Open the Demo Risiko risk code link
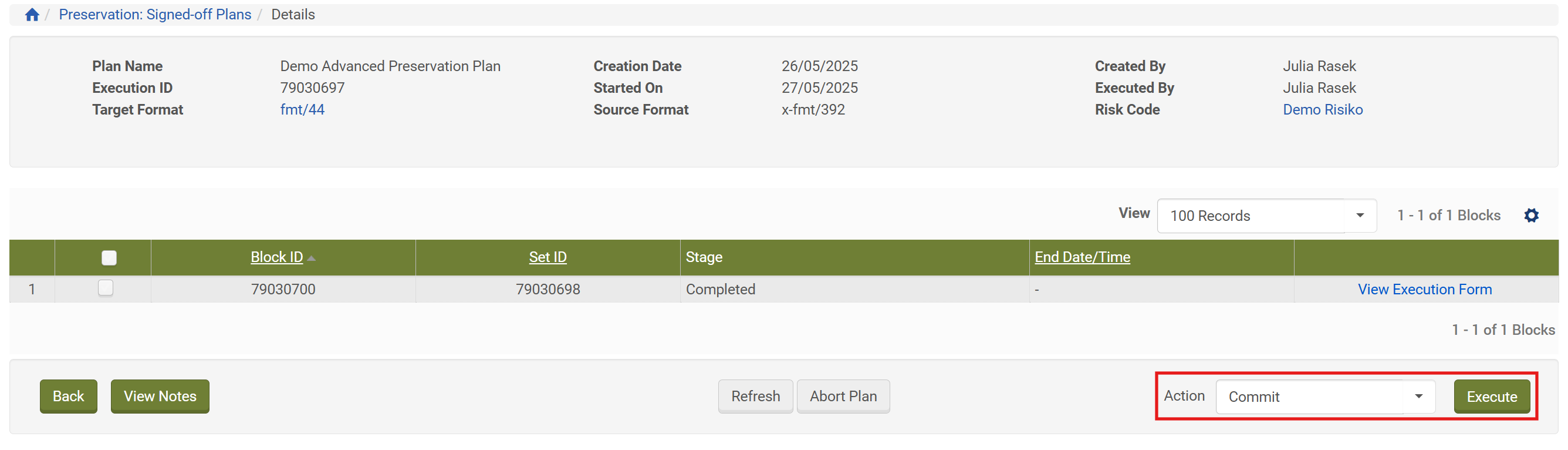The image size is (1568, 450). click(1322, 110)
